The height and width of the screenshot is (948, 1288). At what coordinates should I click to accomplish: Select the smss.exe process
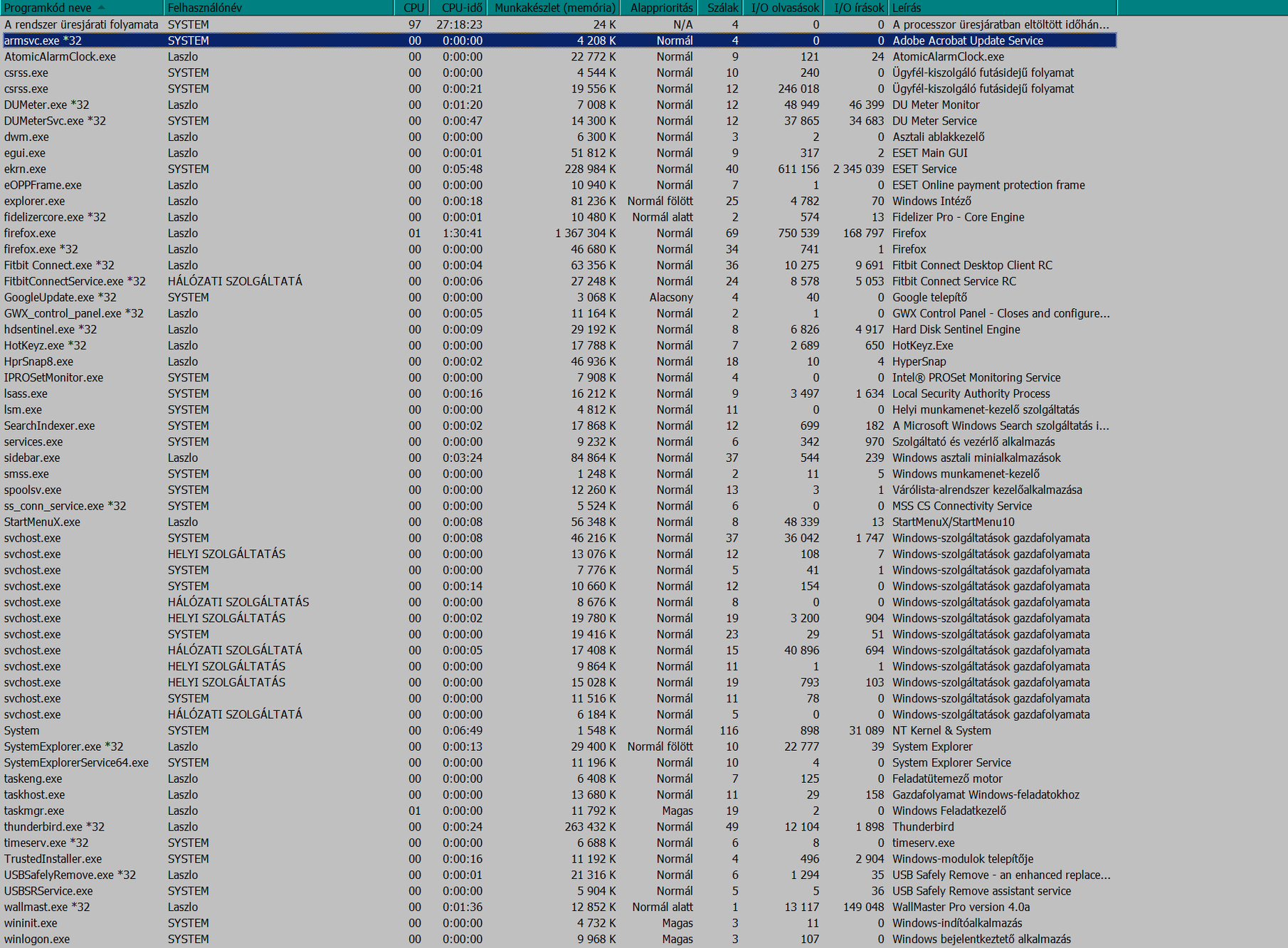(559, 474)
